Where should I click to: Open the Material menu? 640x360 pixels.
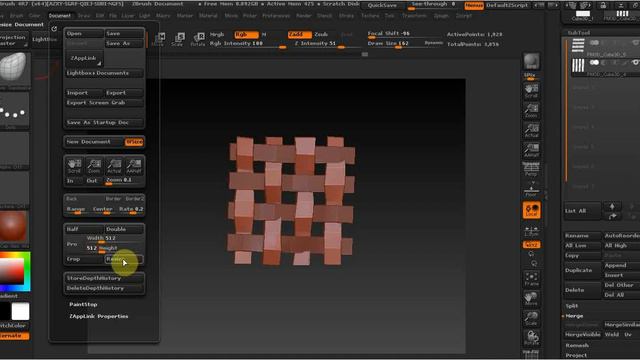[208, 16]
